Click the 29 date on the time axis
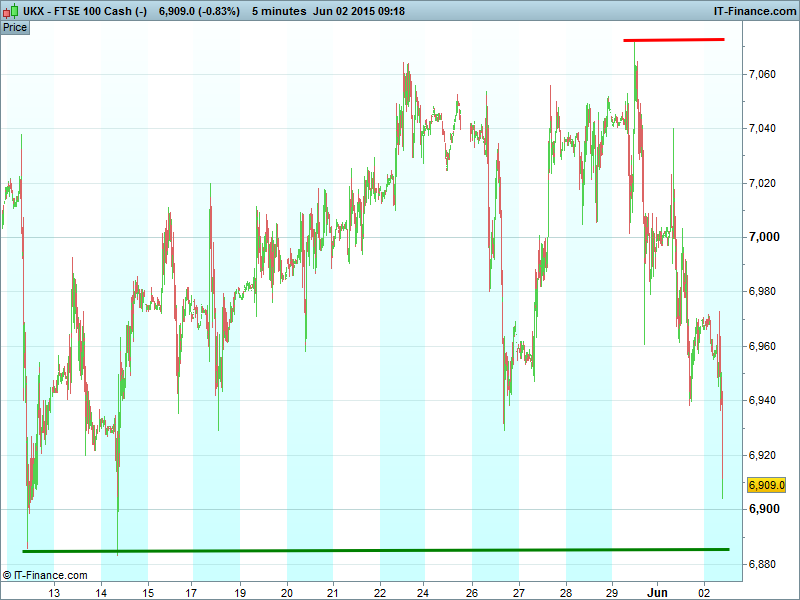Image resolution: width=800 pixels, height=600 pixels. point(612,592)
